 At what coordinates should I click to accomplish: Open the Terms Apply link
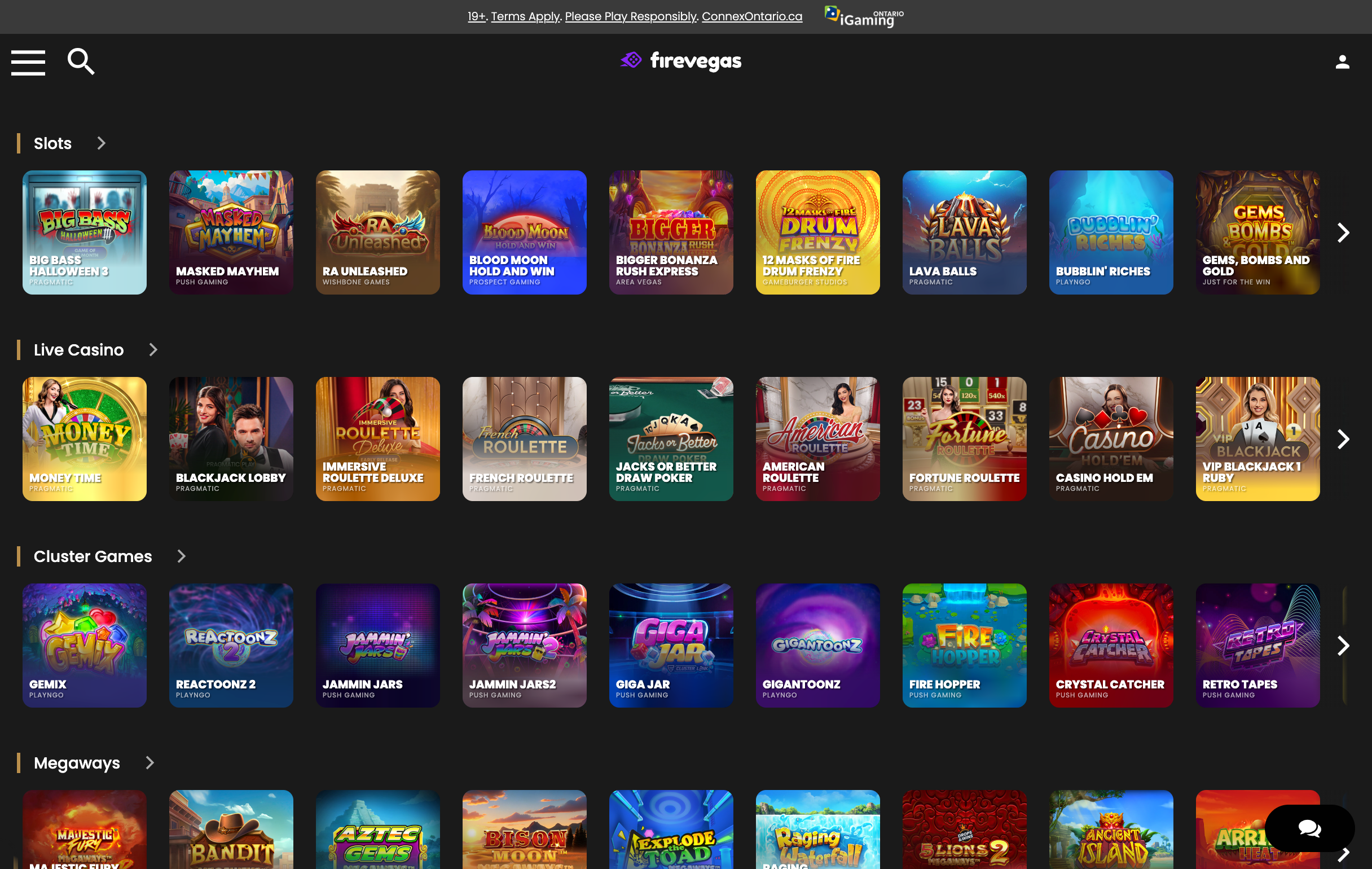click(x=525, y=16)
